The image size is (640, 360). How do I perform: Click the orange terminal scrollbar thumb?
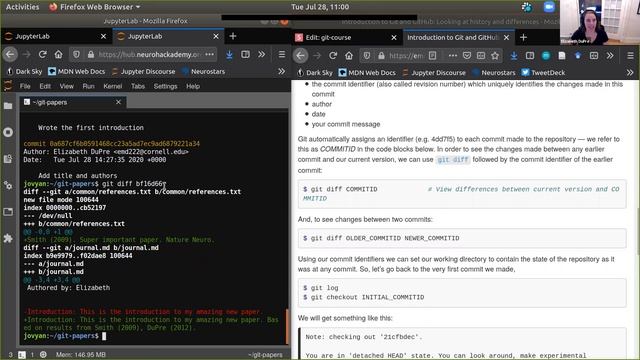pyautogui.click(x=287, y=326)
